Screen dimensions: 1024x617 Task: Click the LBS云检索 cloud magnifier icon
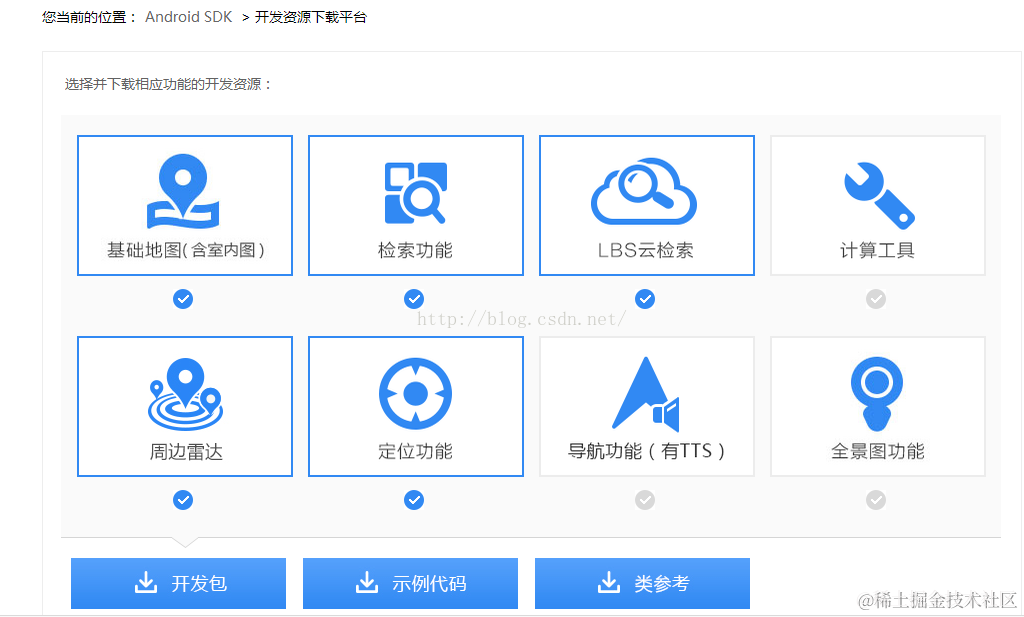point(644,191)
